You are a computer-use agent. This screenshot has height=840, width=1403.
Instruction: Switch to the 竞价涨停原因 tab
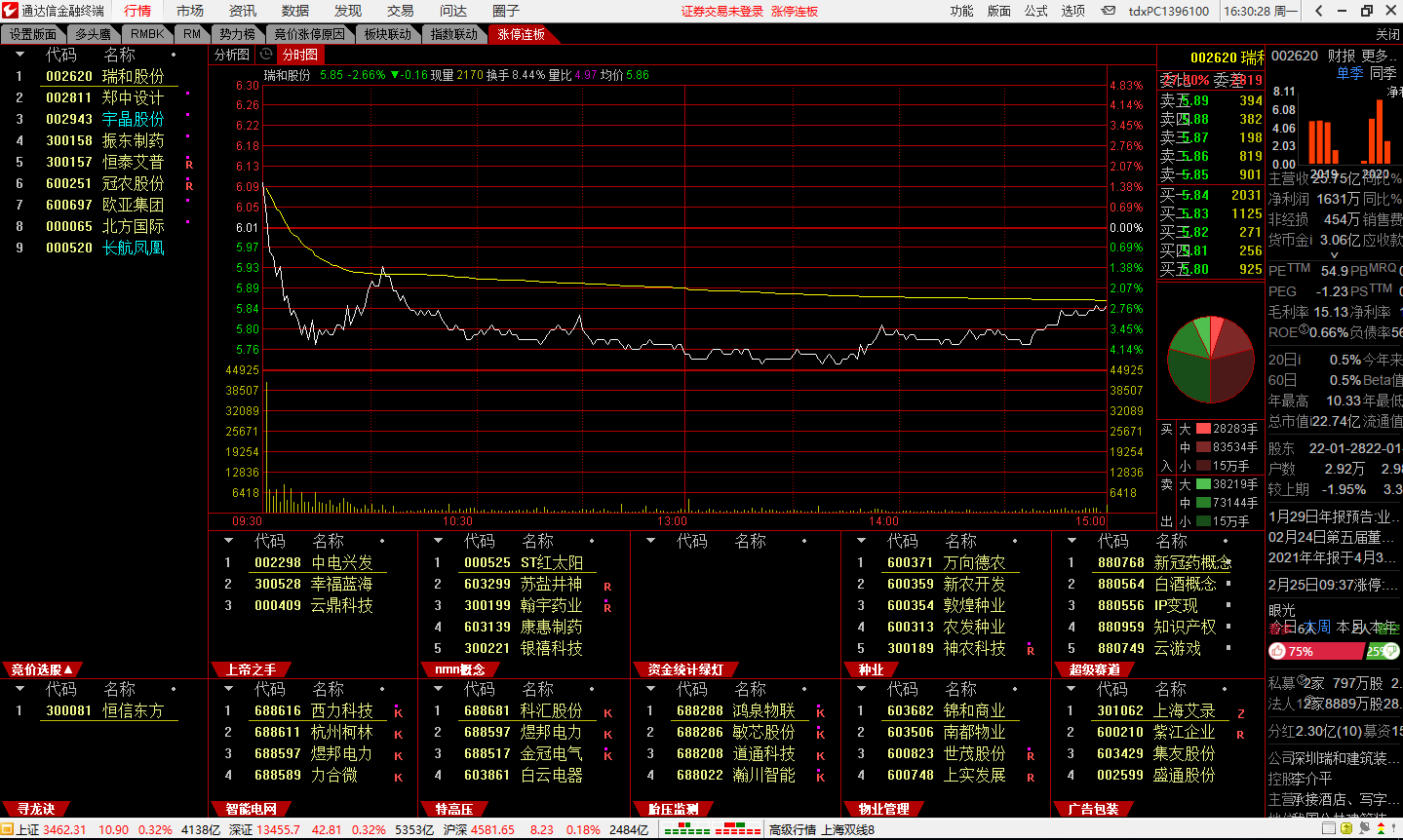(309, 34)
